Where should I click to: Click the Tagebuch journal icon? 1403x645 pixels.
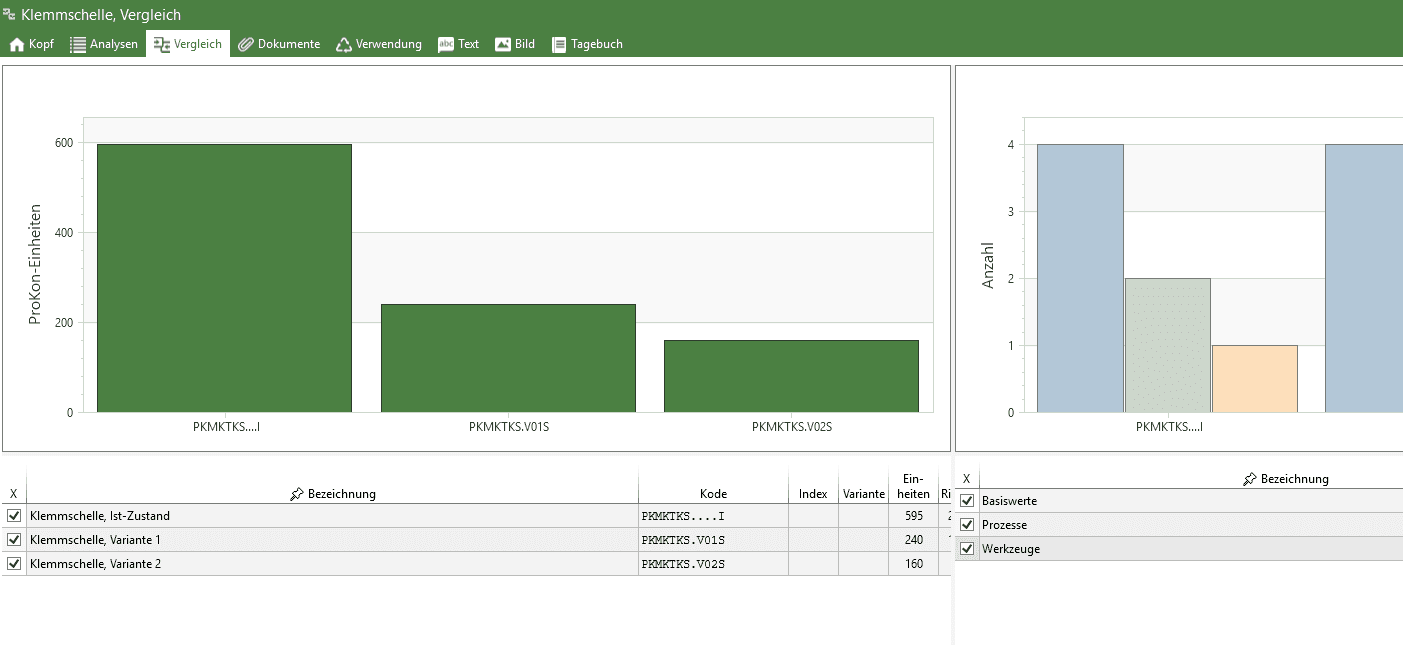coord(559,44)
